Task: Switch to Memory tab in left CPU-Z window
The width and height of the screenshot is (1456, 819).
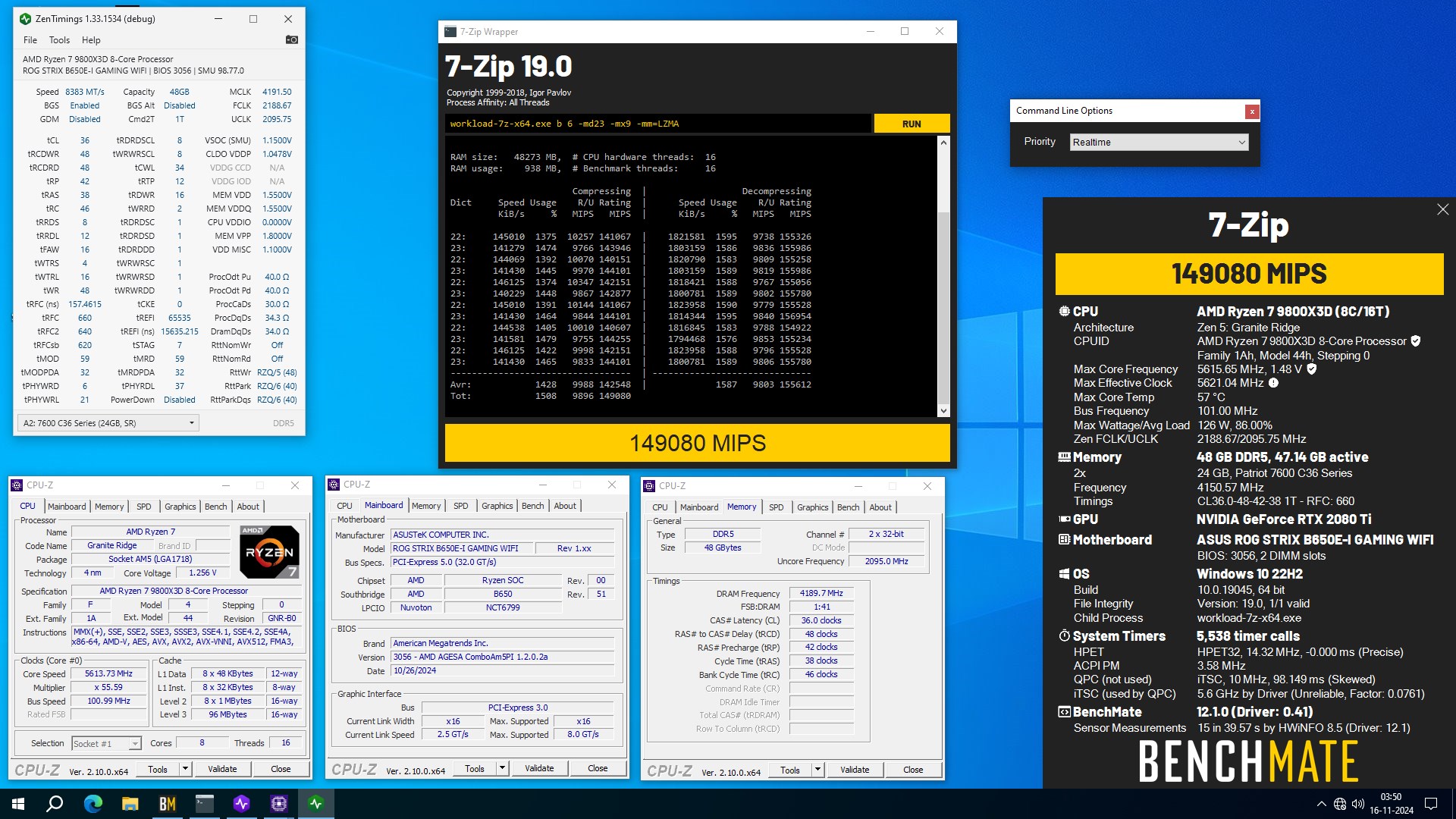Action: [109, 507]
